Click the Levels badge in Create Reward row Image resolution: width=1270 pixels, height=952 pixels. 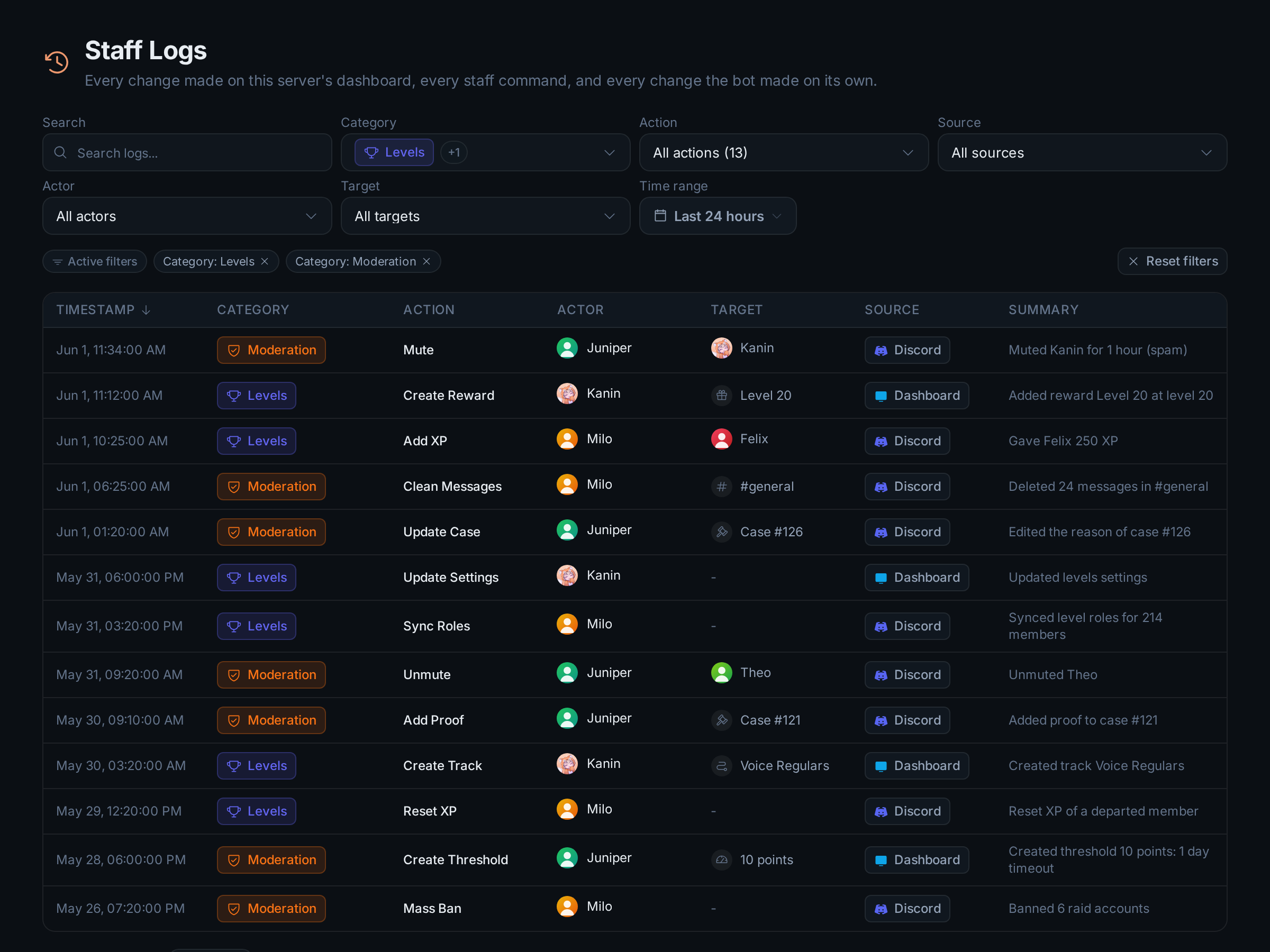tap(257, 396)
